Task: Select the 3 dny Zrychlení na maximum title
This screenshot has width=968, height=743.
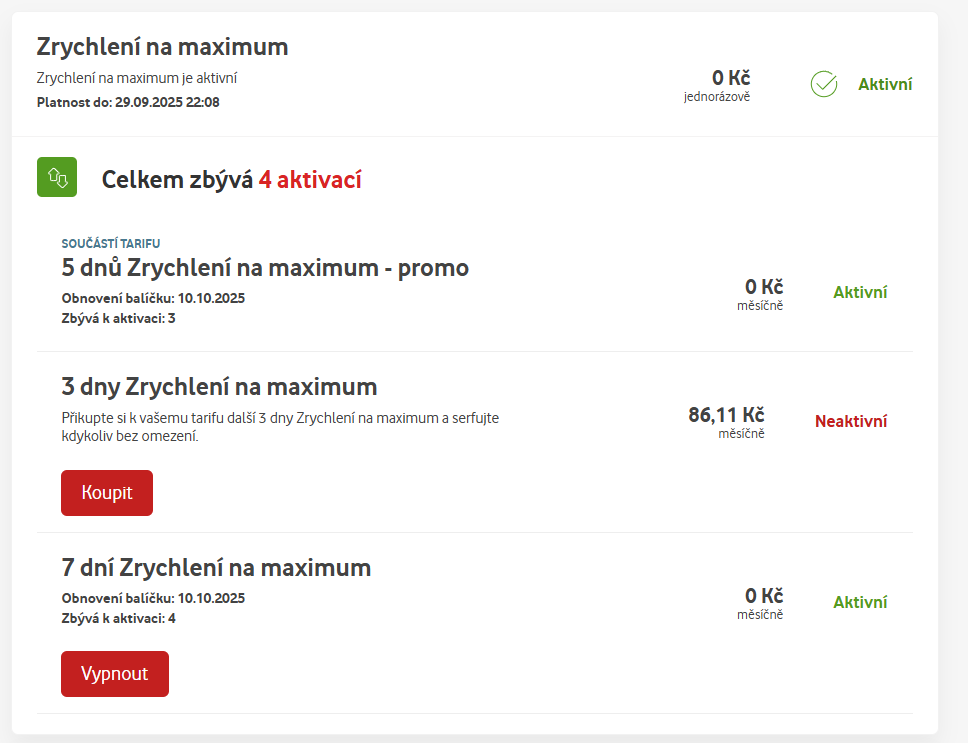Action: tap(219, 387)
